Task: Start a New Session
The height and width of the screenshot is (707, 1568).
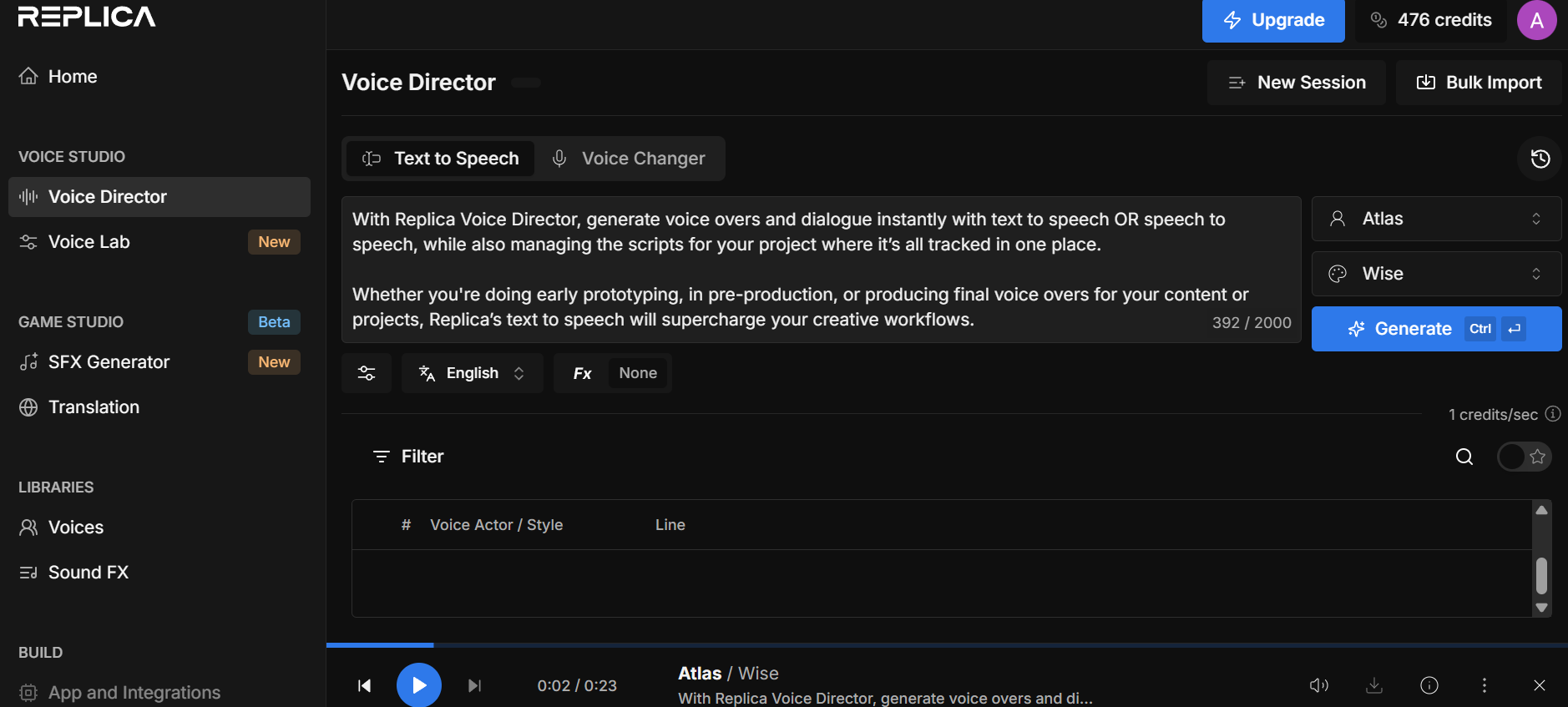Action: 1297,83
